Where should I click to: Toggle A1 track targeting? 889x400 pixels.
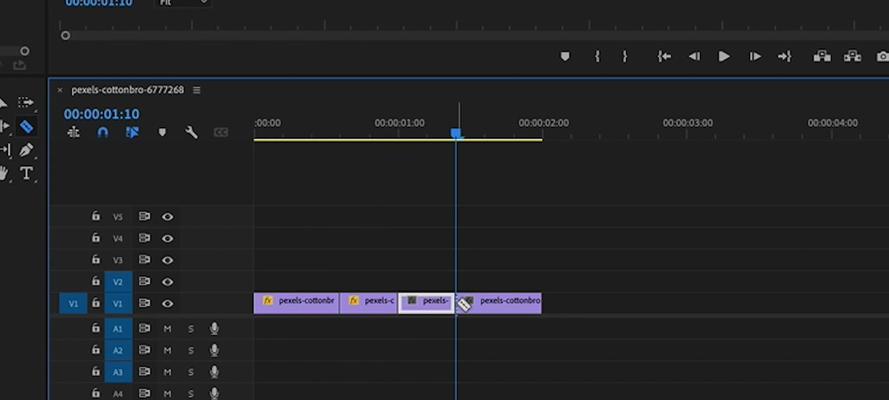(x=118, y=329)
